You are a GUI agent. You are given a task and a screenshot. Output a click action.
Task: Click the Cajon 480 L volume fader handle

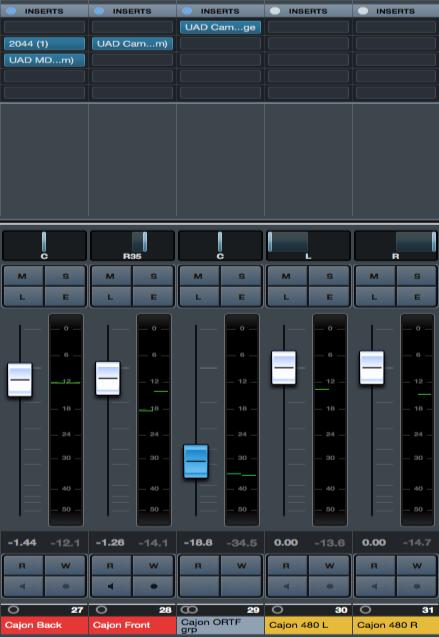pyautogui.click(x=284, y=368)
